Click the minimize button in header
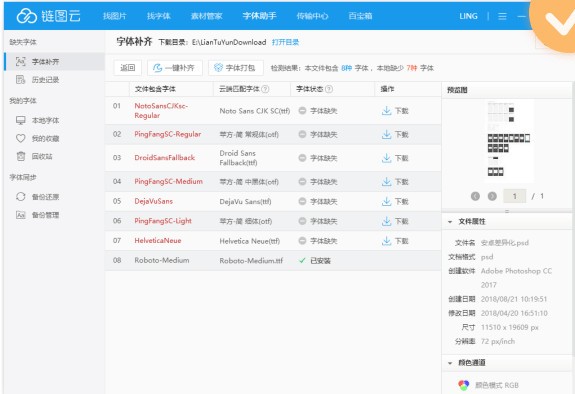Screen dimensions: 575x394 tap(521, 17)
